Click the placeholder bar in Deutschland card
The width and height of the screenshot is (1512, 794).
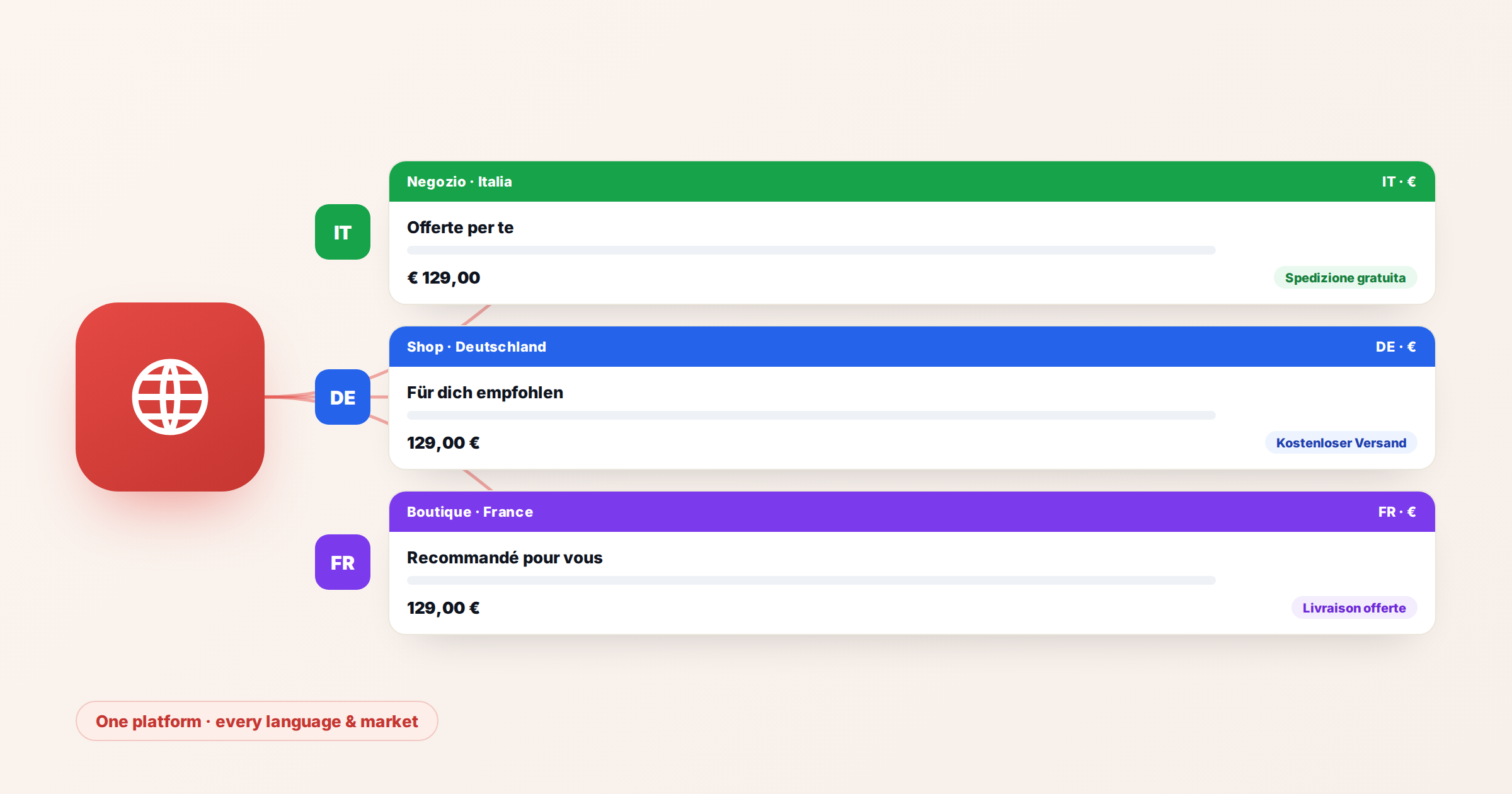click(811, 415)
